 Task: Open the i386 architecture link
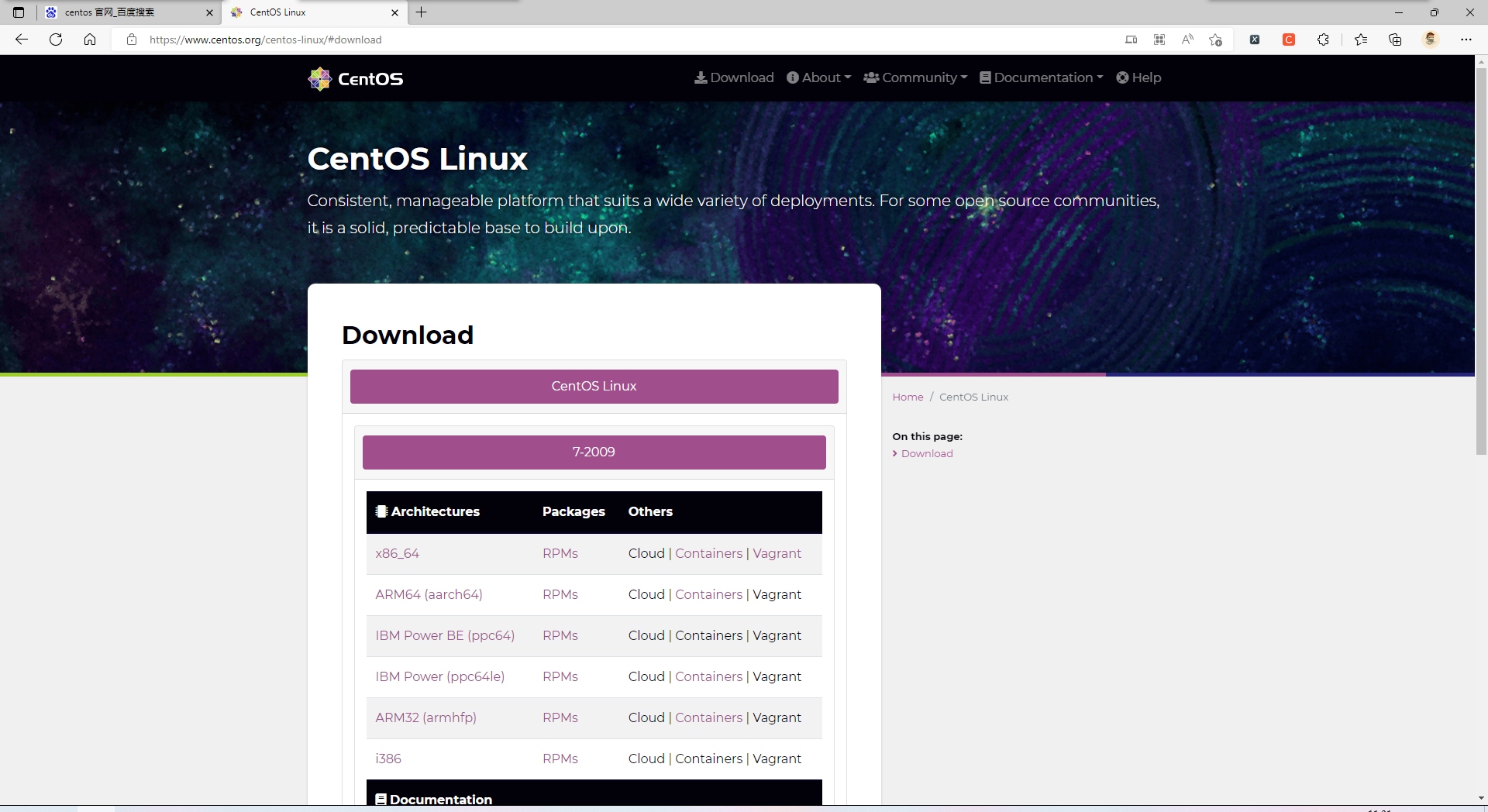[x=388, y=759]
